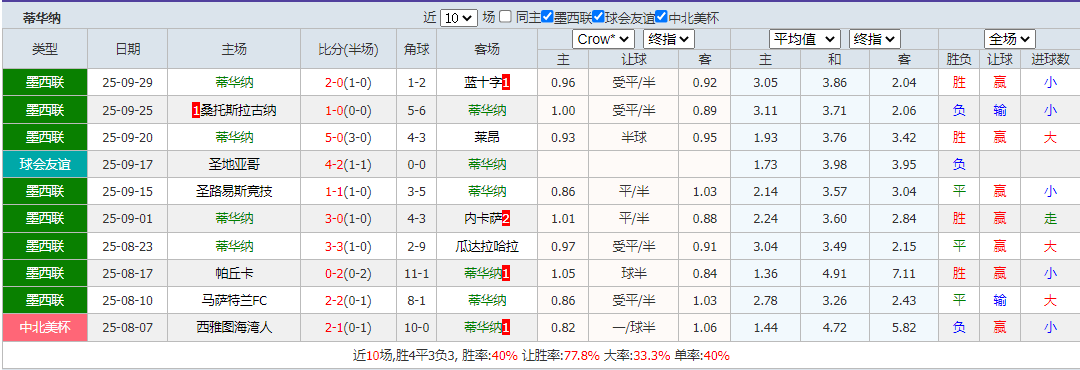
Task: Click 莱昂 away team name
Action: coord(487,137)
